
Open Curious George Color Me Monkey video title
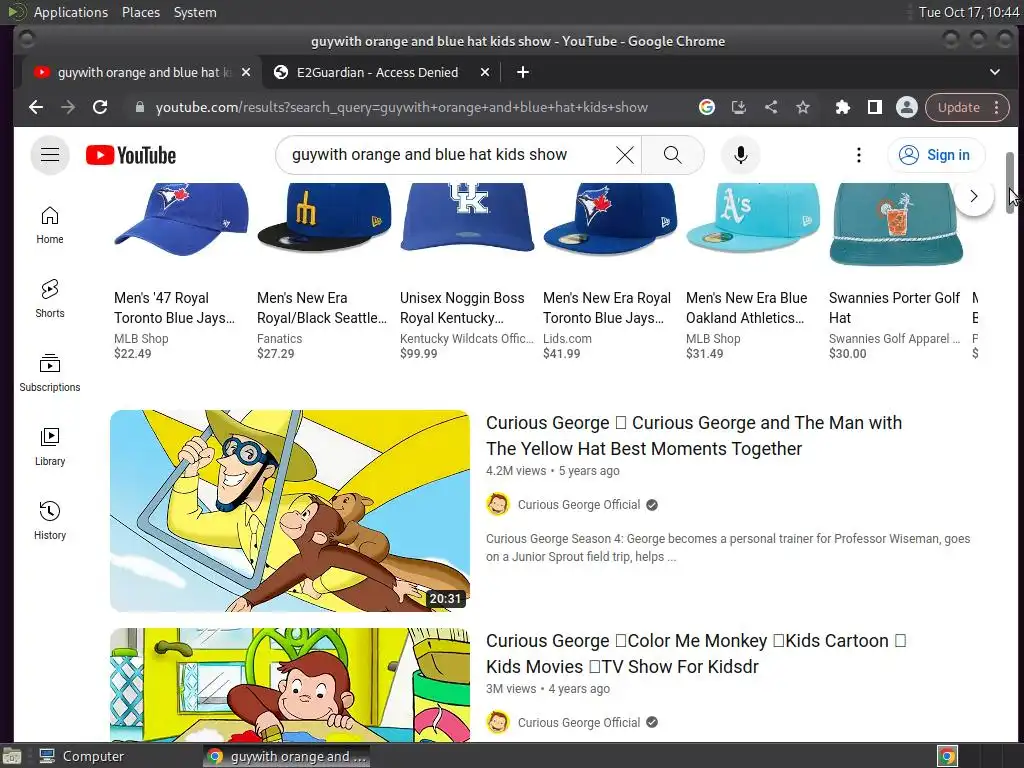pyautogui.click(x=696, y=654)
